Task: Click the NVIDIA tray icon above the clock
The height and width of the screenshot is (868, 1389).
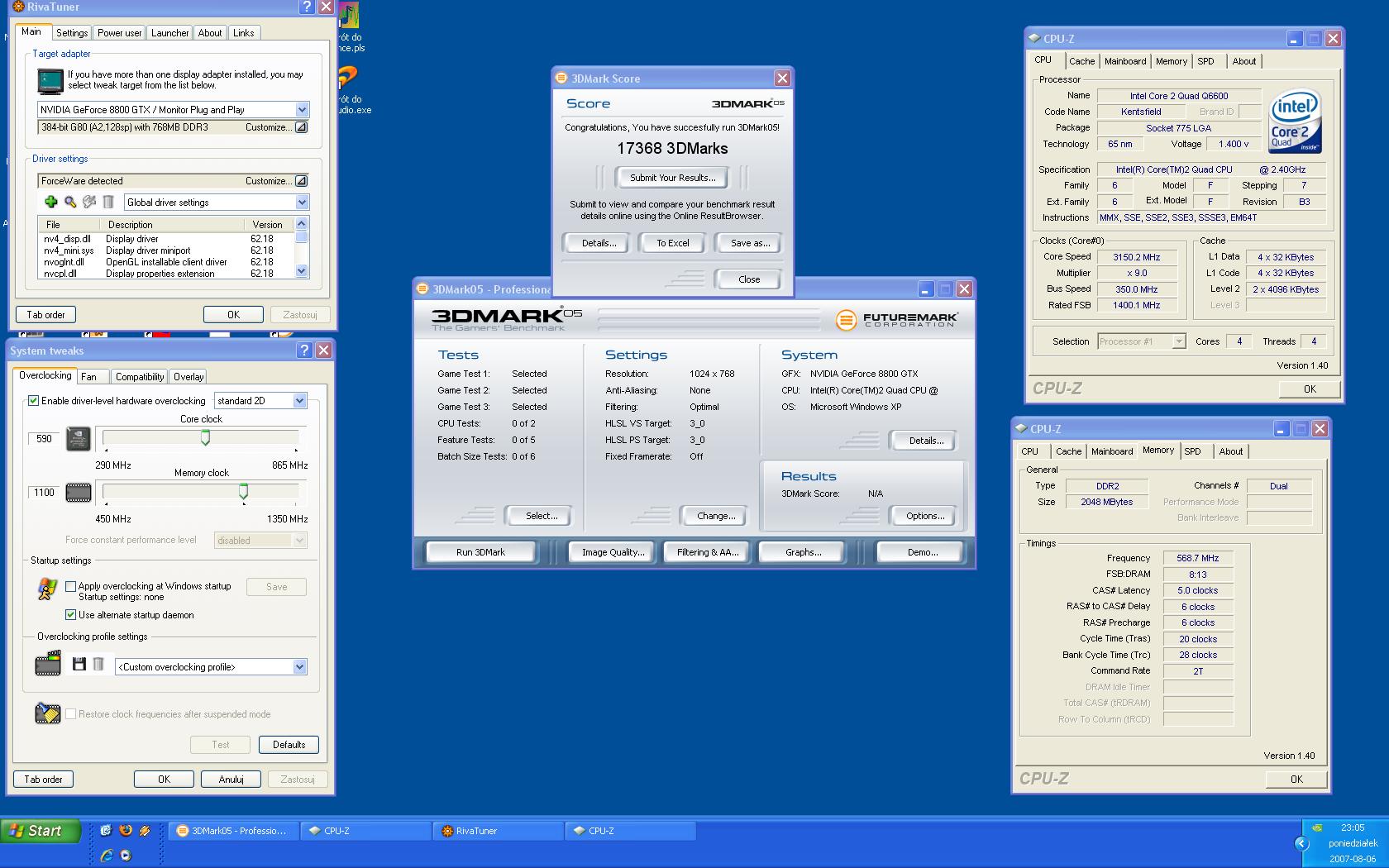Action: pos(1317,827)
